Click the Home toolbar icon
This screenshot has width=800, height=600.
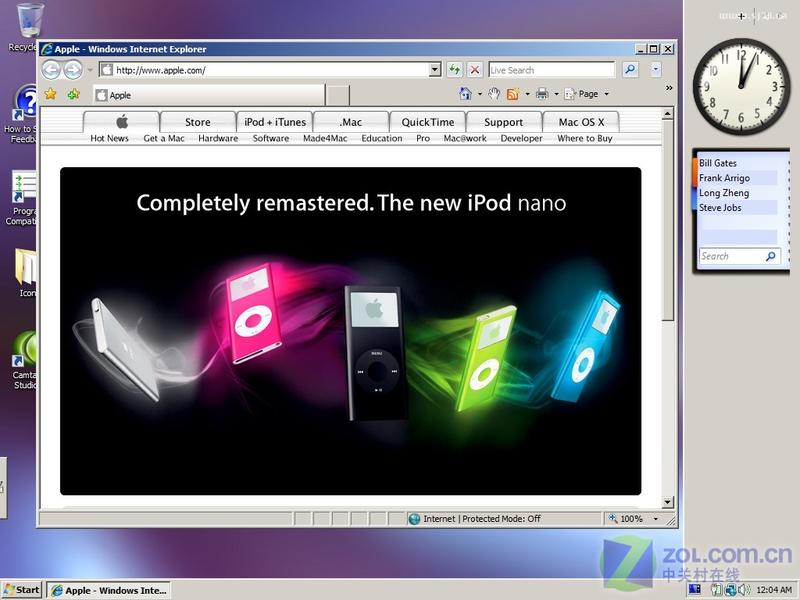point(465,94)
